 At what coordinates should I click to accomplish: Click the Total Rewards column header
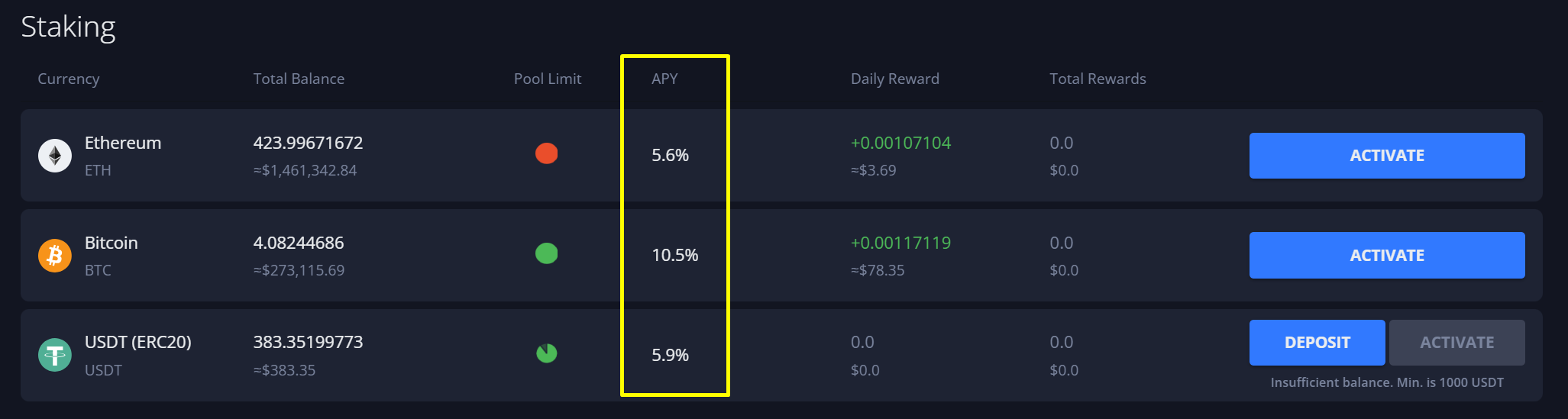point(1097,79)
